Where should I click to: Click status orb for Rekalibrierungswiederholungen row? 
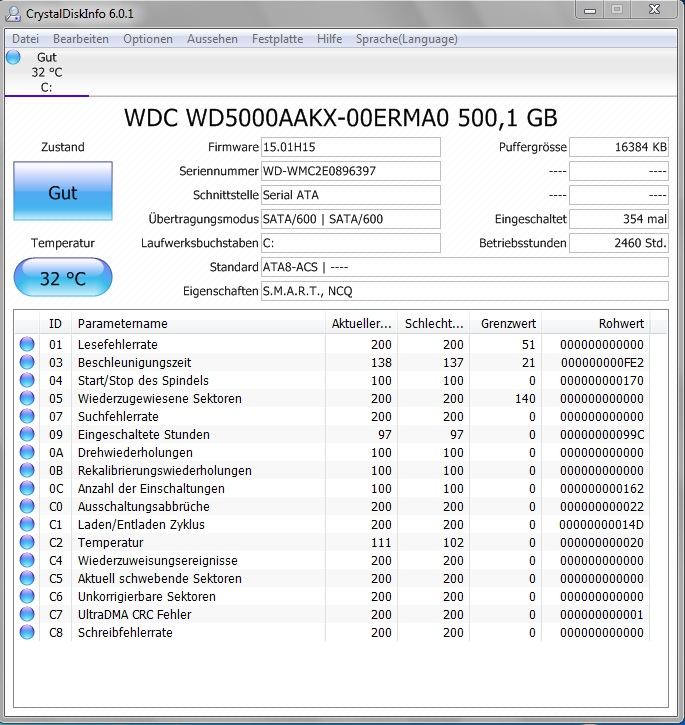click(27, 470)
